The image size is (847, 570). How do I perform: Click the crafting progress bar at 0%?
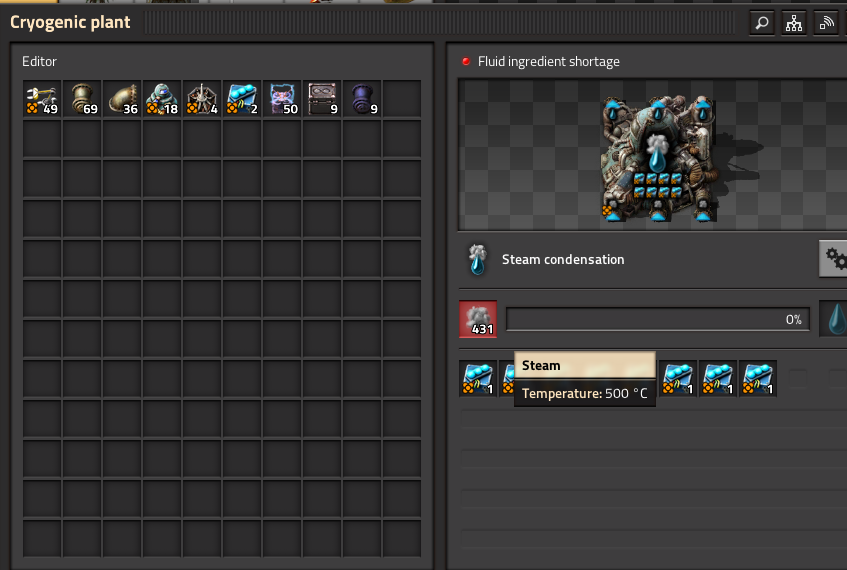657,319
